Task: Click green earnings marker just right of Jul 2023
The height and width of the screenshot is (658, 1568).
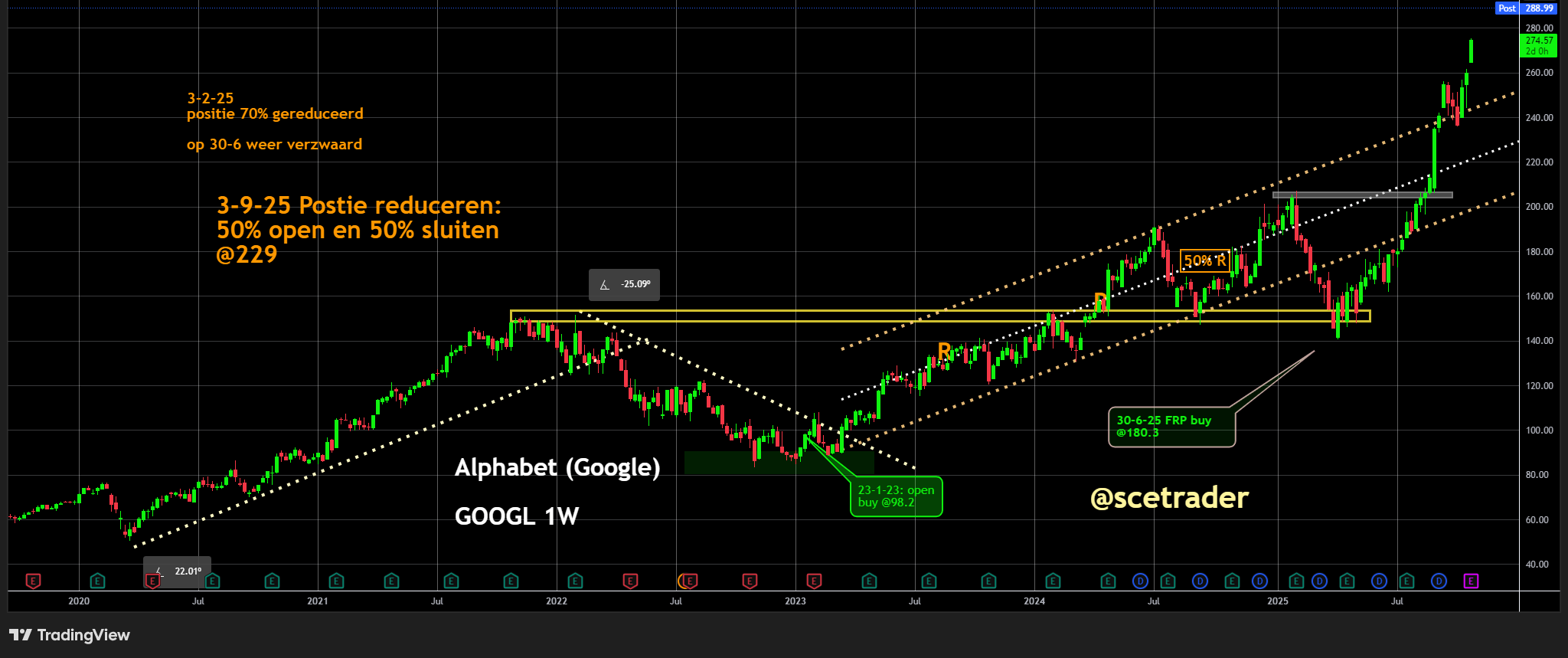Action: point(929,581)
